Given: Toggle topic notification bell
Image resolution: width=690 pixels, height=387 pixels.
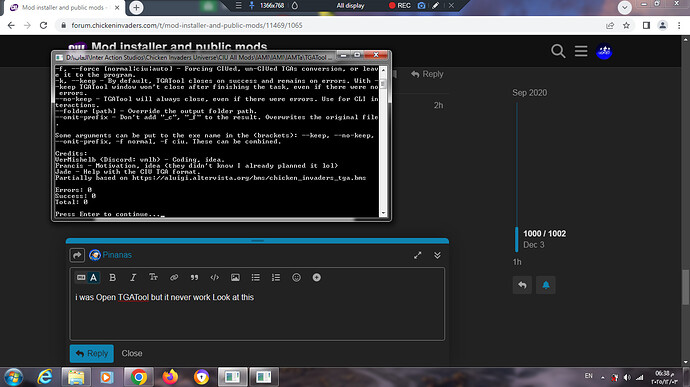Looking at the screenshot, I should (x=546, y=285).
